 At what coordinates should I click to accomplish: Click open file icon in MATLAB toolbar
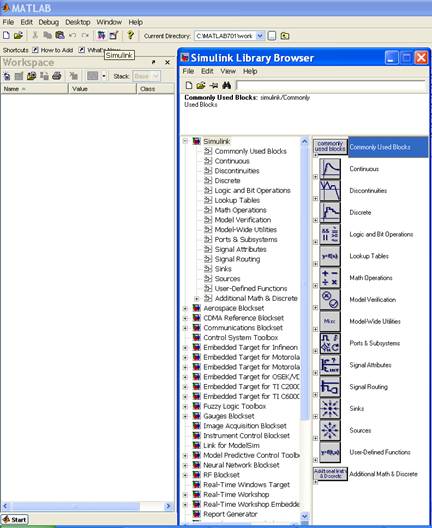[18, 35]
